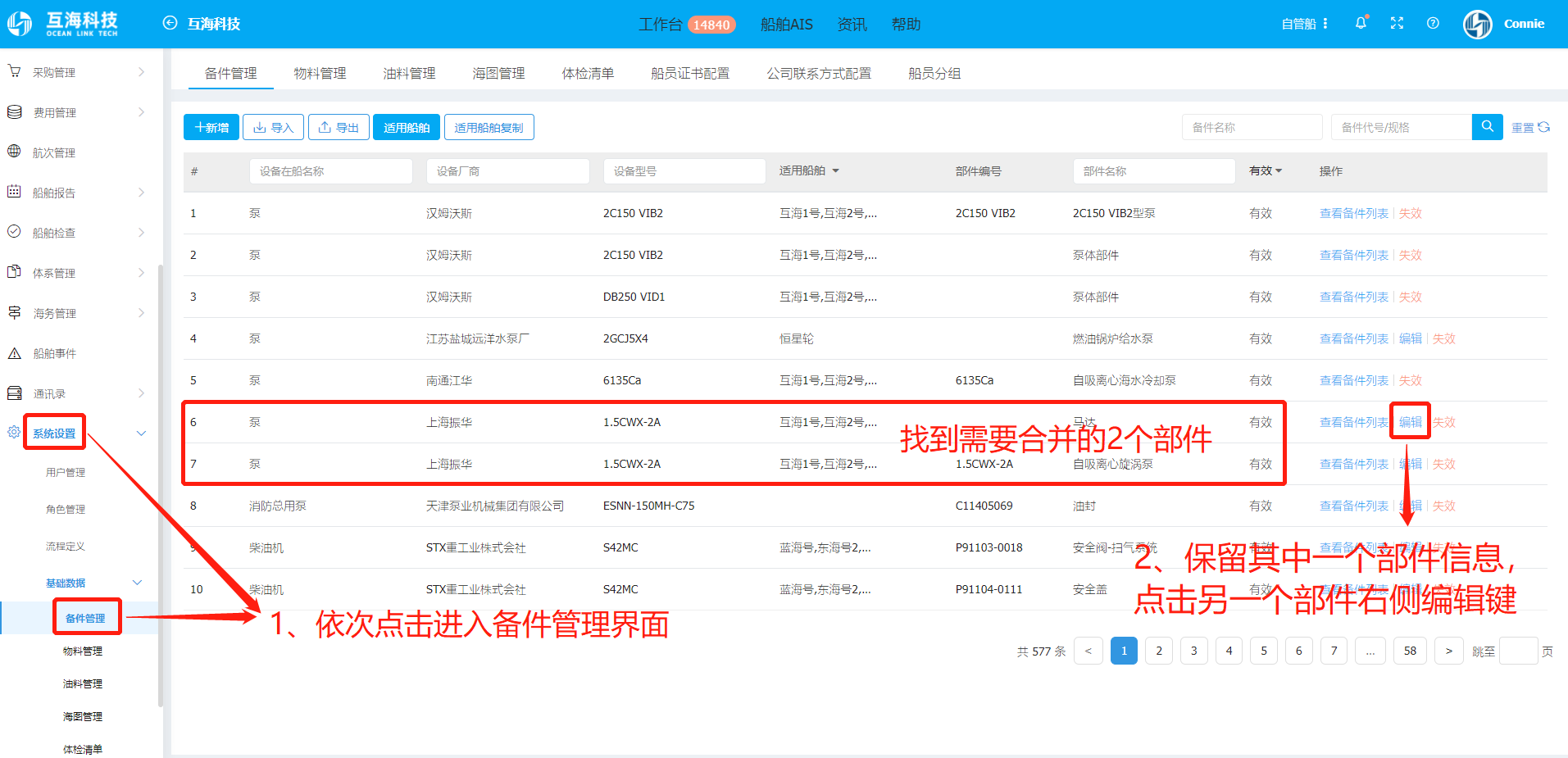
Task: Open the 船舶AIS top menu
Action: pos(786,25)
